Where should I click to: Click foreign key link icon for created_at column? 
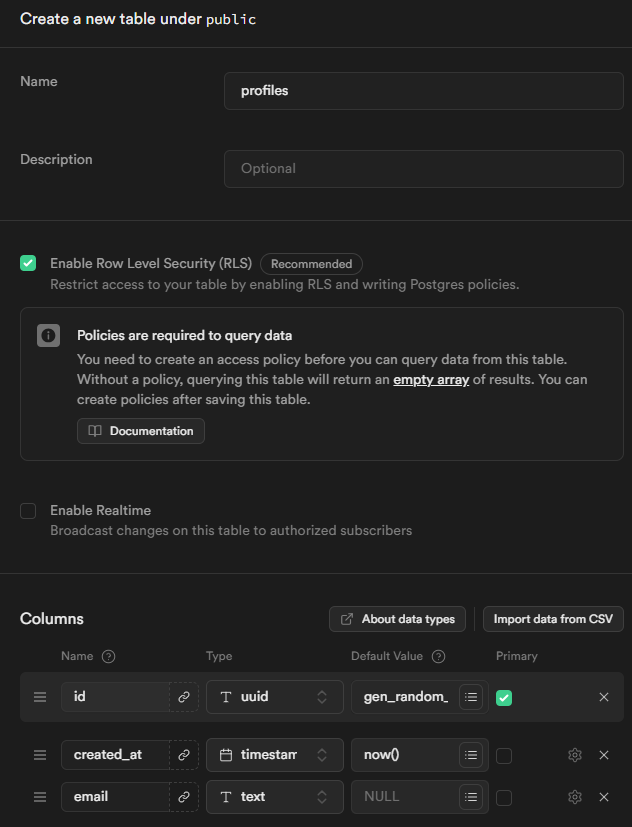[x=184, y=755]
